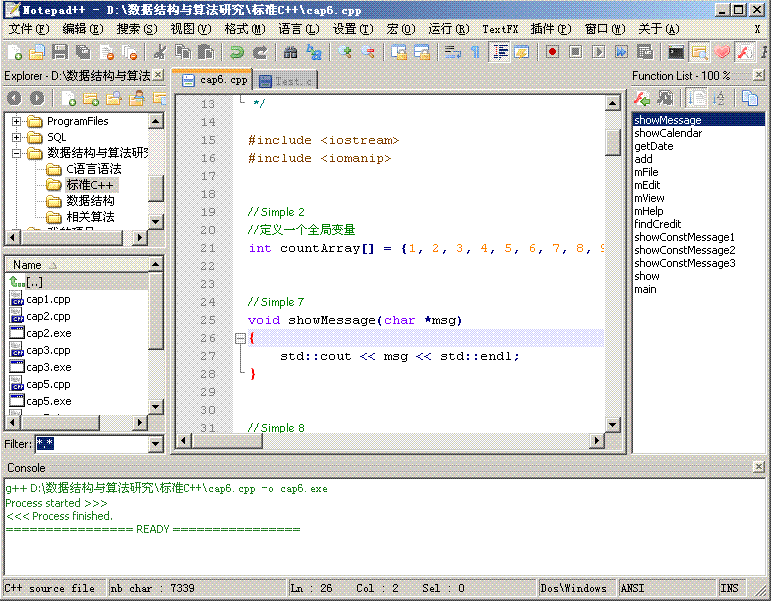The height and width of the screenshot is (601, 771).
Task: Toggle synchronized vertical scrolling
Action: [x=399, y=52]
